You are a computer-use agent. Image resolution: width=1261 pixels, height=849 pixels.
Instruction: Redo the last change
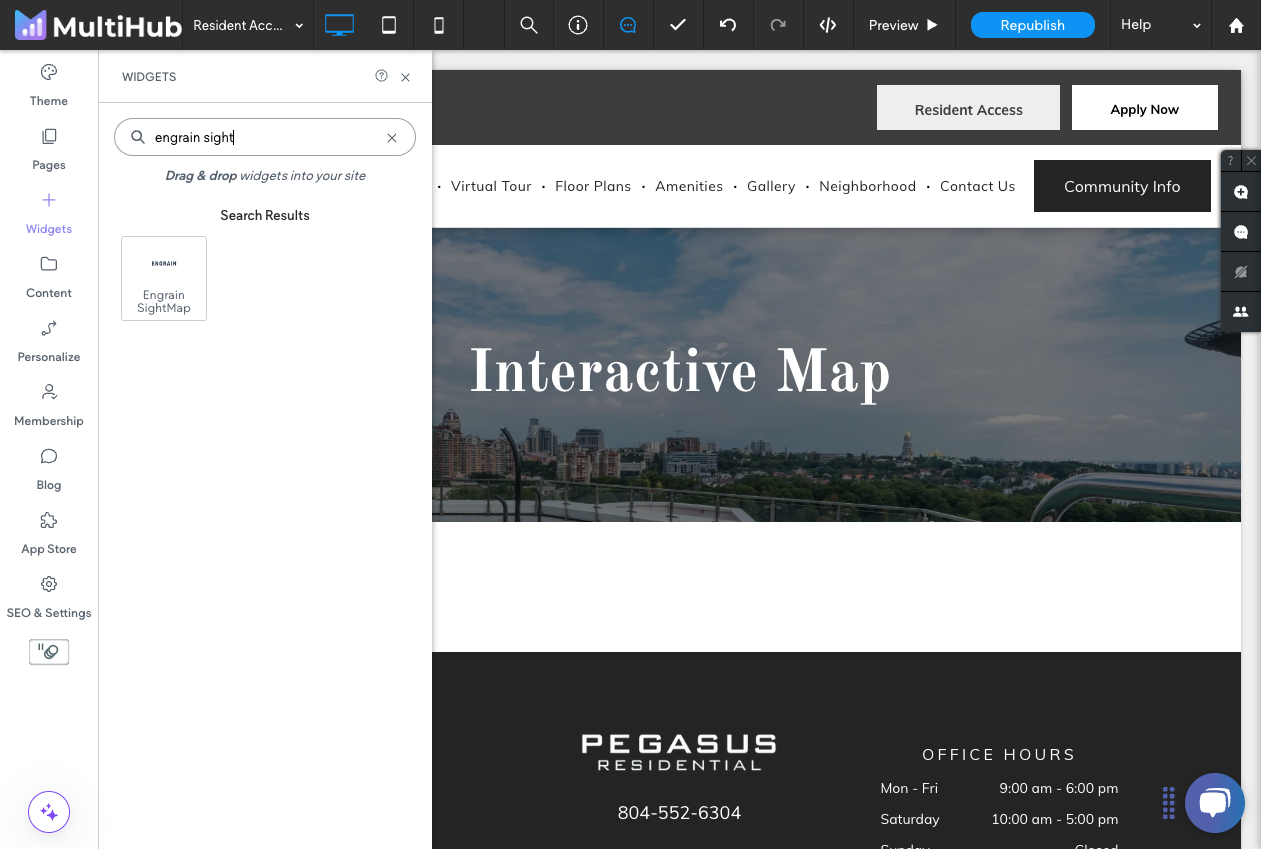point(778,25)
